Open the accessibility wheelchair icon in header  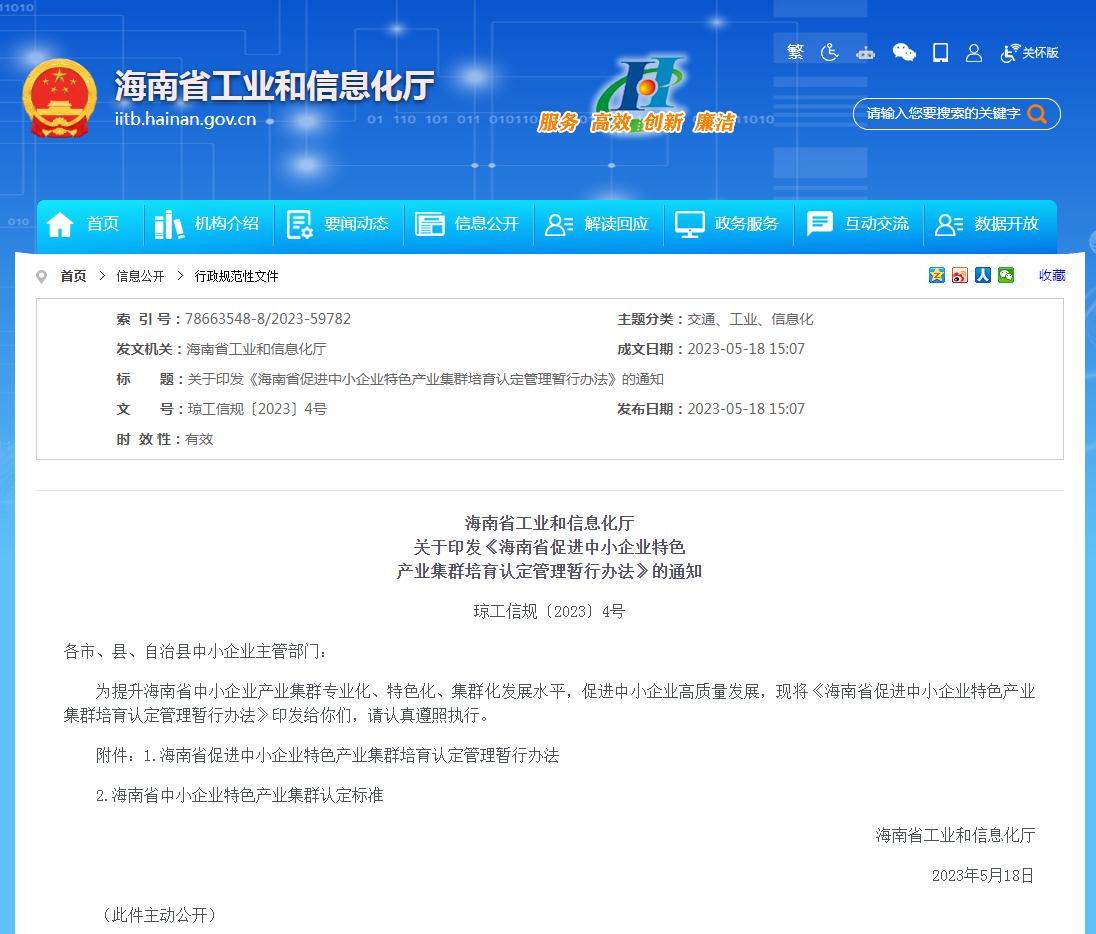coord(830,52)
